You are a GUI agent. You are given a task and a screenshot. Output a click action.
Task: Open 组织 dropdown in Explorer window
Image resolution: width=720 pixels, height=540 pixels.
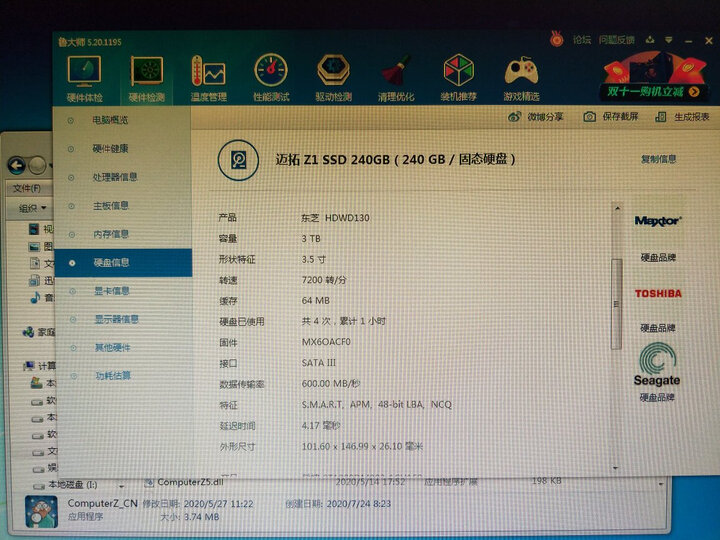[x=32, y=208]
